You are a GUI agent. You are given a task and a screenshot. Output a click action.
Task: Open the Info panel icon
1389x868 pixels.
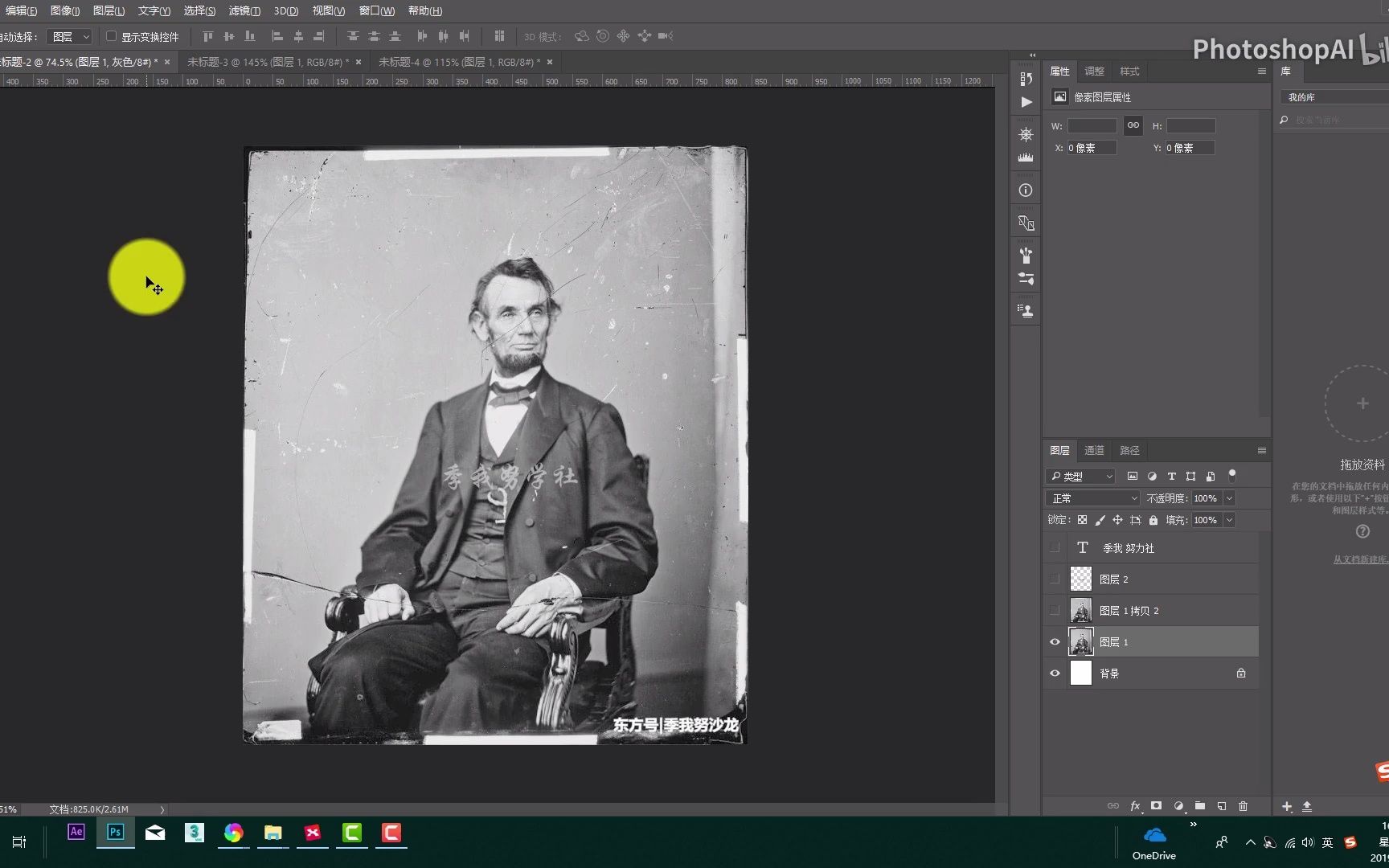click(1026, 190)
